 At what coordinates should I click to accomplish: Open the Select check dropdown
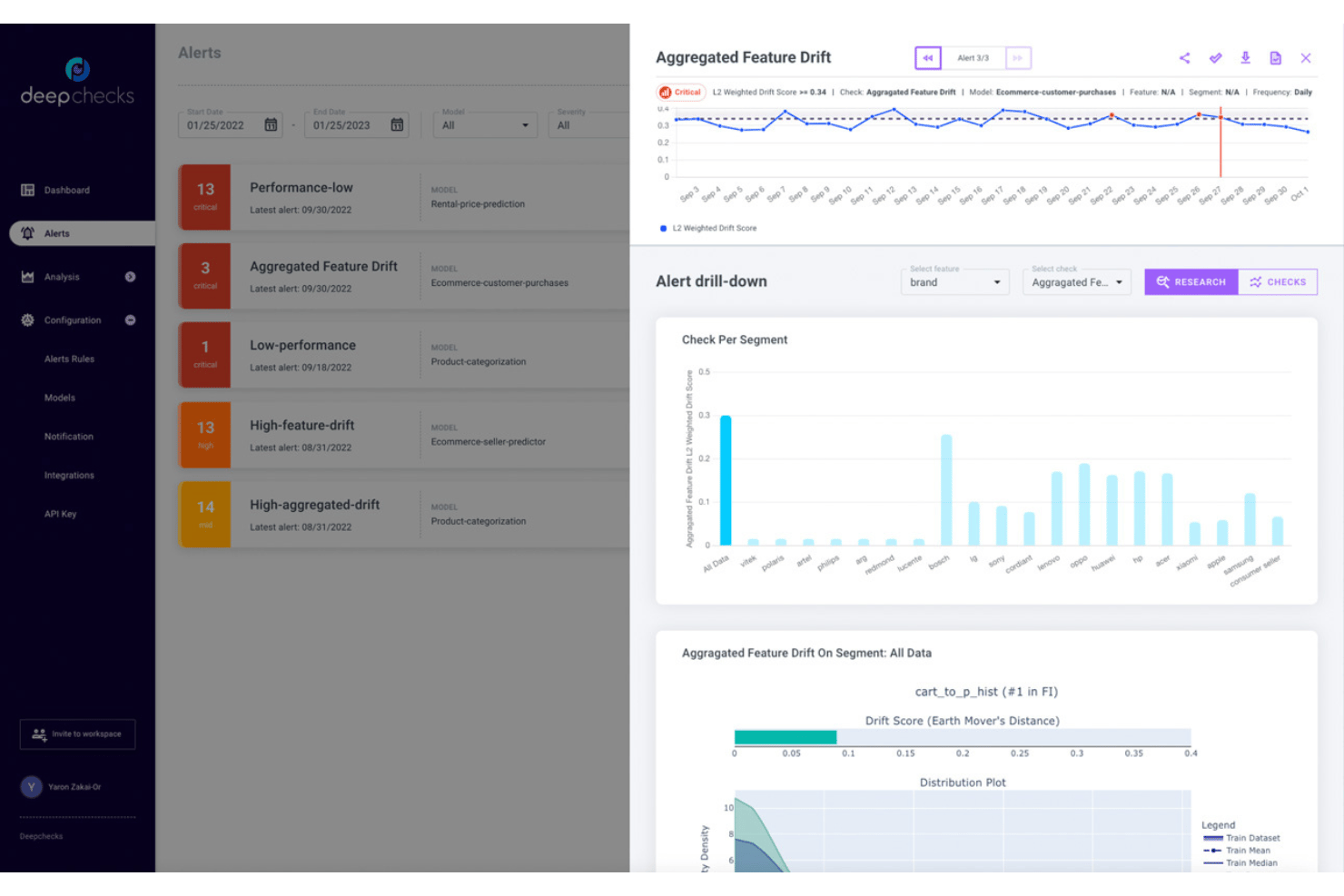click(1077, 281)
